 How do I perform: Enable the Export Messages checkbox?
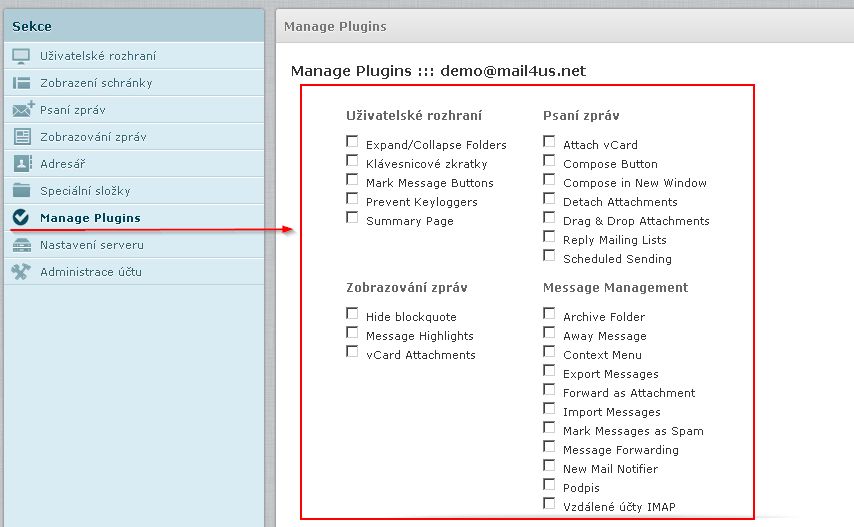(550, 371)
